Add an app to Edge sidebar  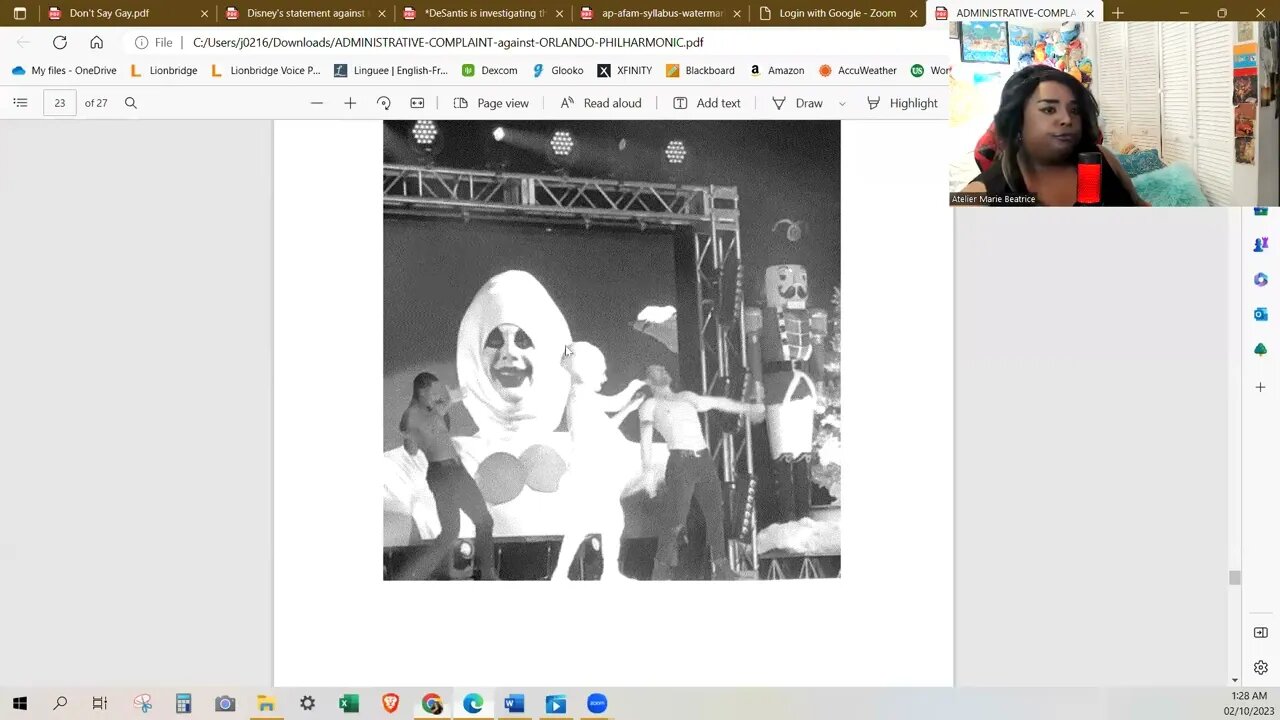pyautogui.click(x=1260, y=387)
